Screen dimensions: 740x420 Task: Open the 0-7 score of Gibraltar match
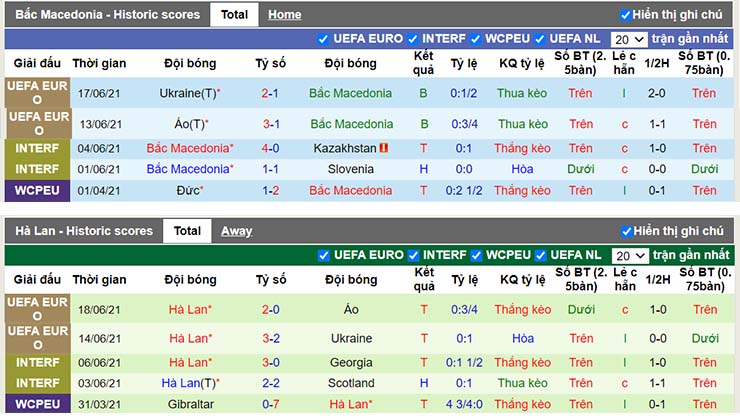pos(271,404)
